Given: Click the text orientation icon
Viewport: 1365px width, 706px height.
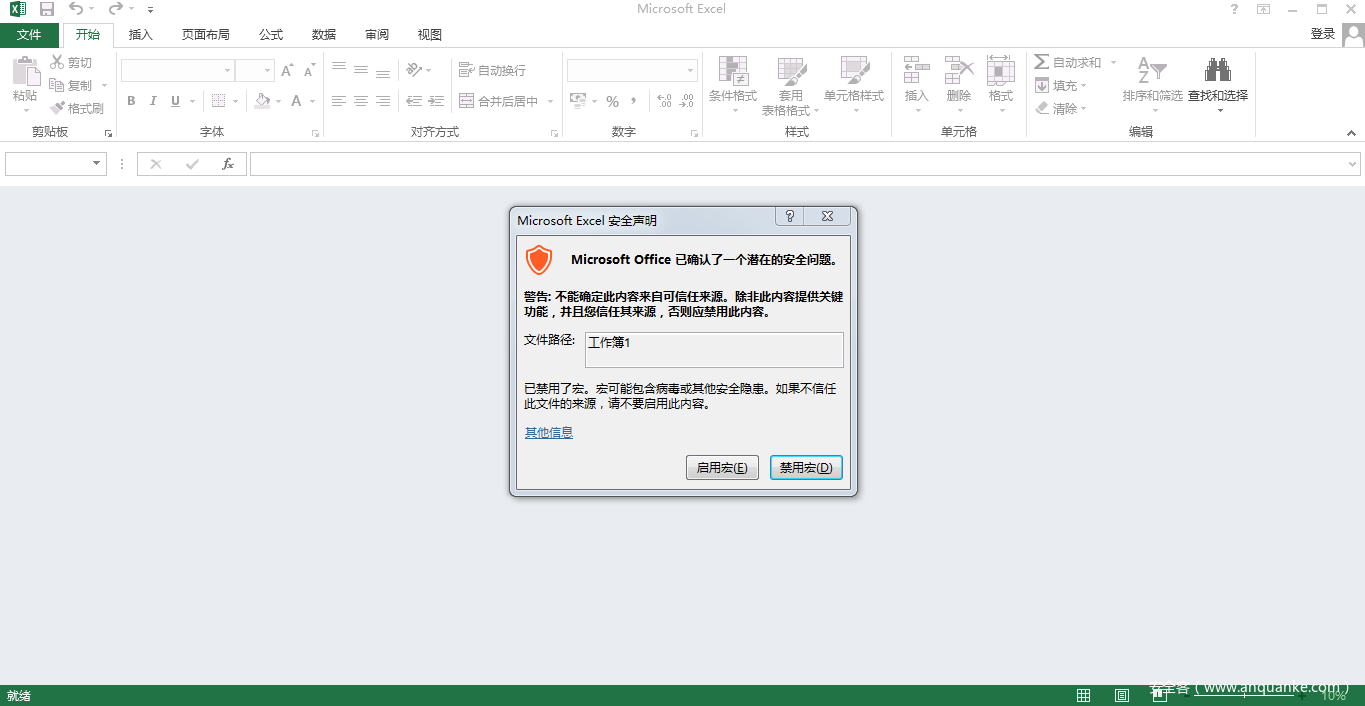Looking at the screenshot, I should click(x=414, y=70).
